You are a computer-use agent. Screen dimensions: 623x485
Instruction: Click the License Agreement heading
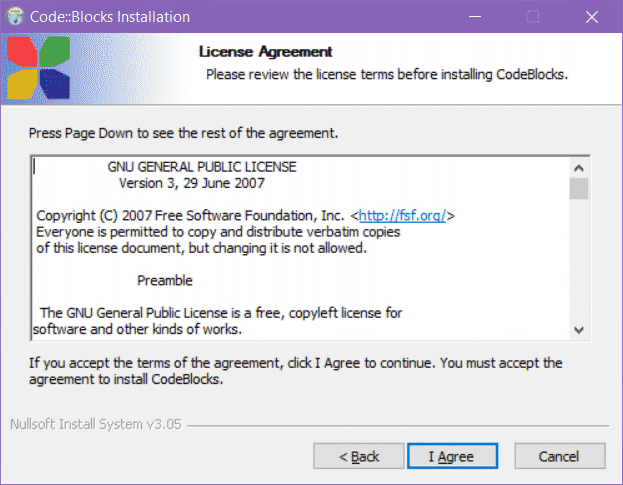coord(265,52)
